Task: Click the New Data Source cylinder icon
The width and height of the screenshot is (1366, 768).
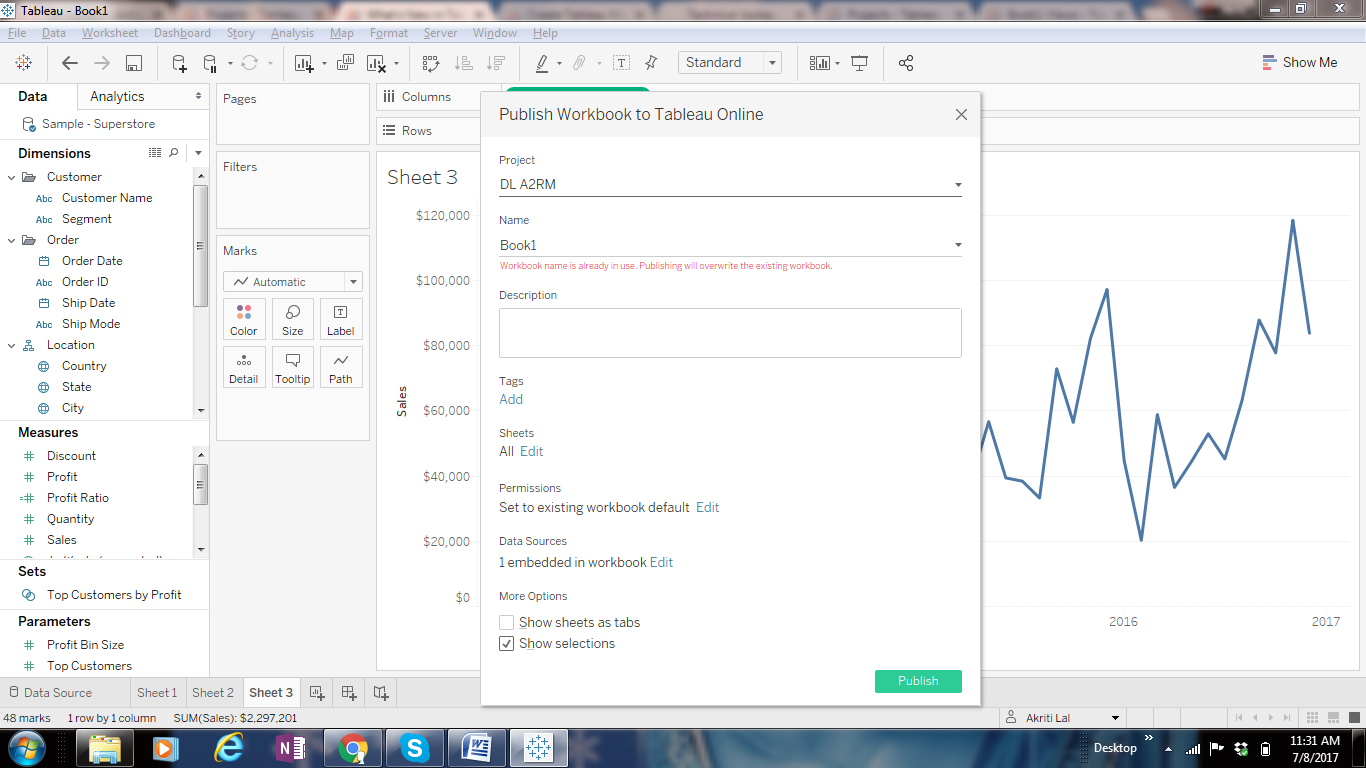Action: (x=179, y=63)
